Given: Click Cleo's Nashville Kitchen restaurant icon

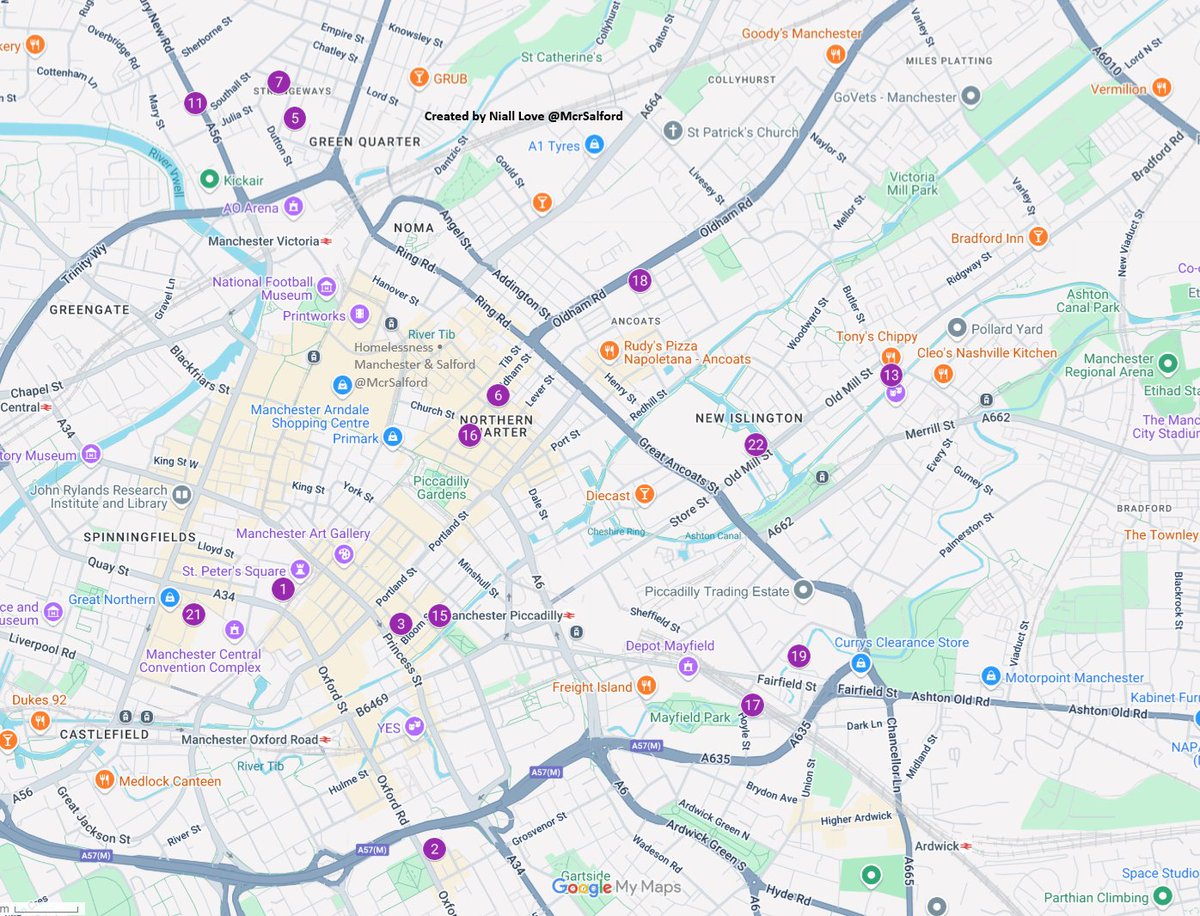Looking at the screenshot, I should [942, 373].
